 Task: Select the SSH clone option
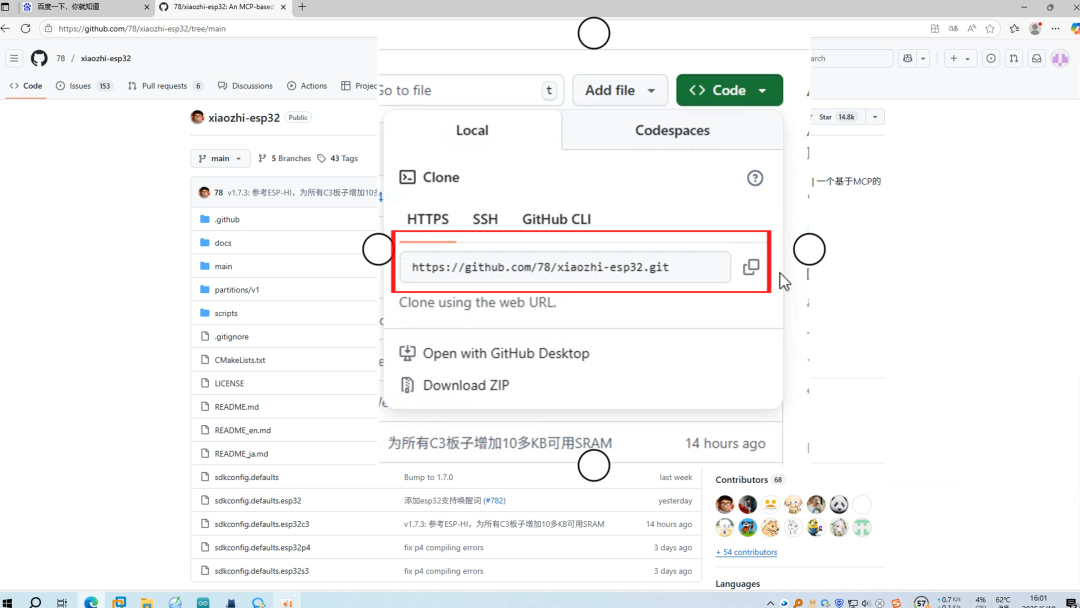(485, 219)
